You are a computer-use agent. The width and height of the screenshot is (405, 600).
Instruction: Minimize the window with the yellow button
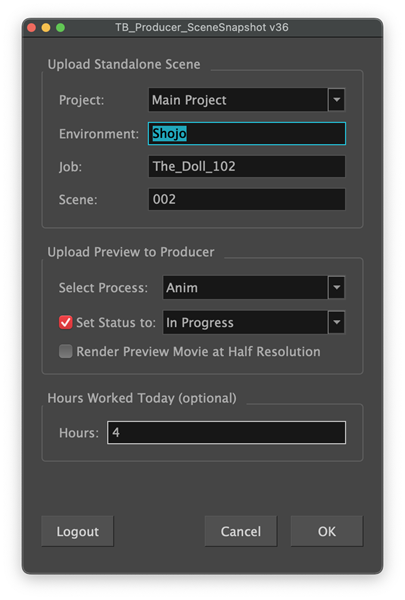tap(46, 28)
